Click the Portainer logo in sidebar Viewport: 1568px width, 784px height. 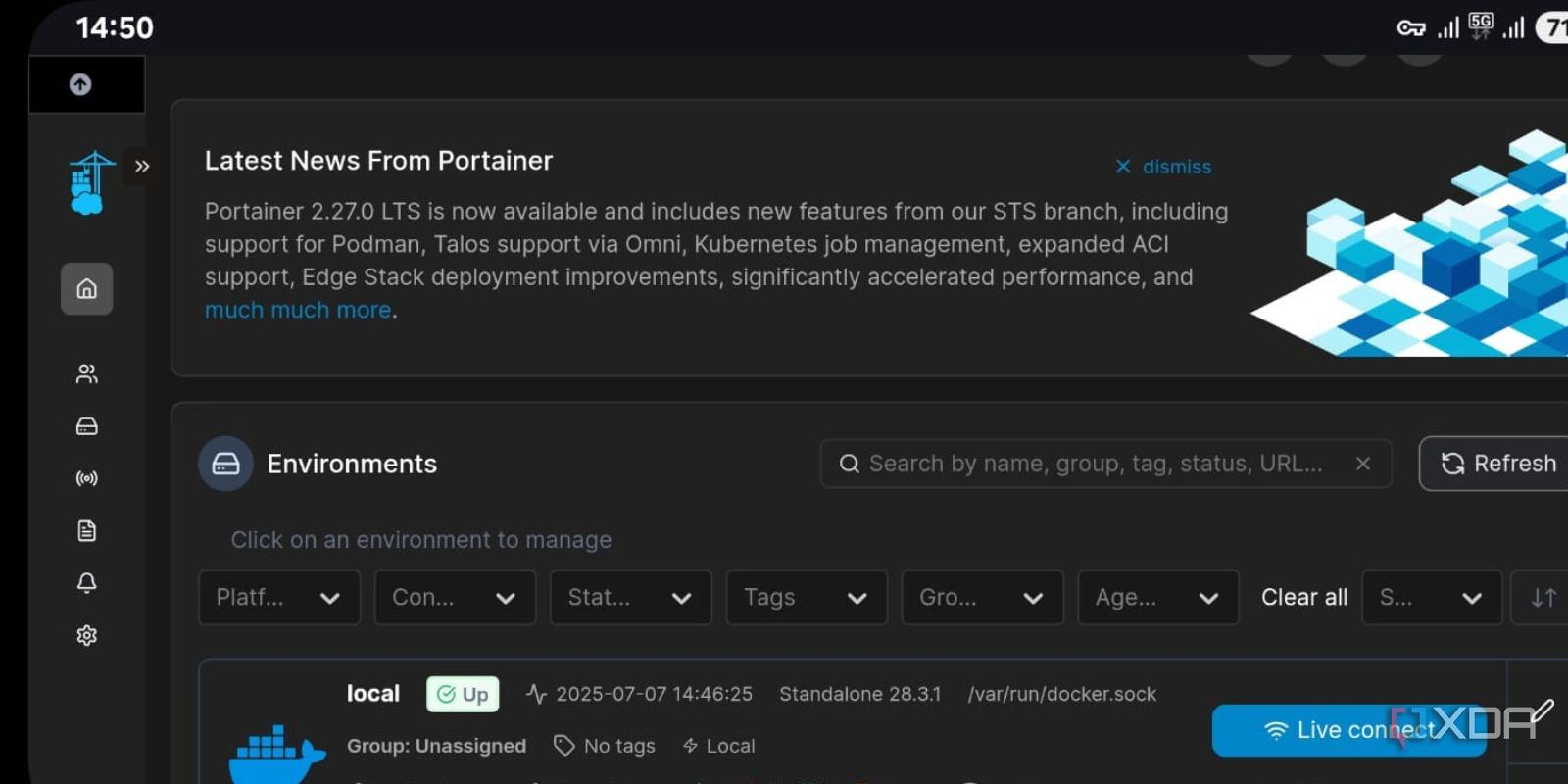pyautogui.click(x=90, y=183)
